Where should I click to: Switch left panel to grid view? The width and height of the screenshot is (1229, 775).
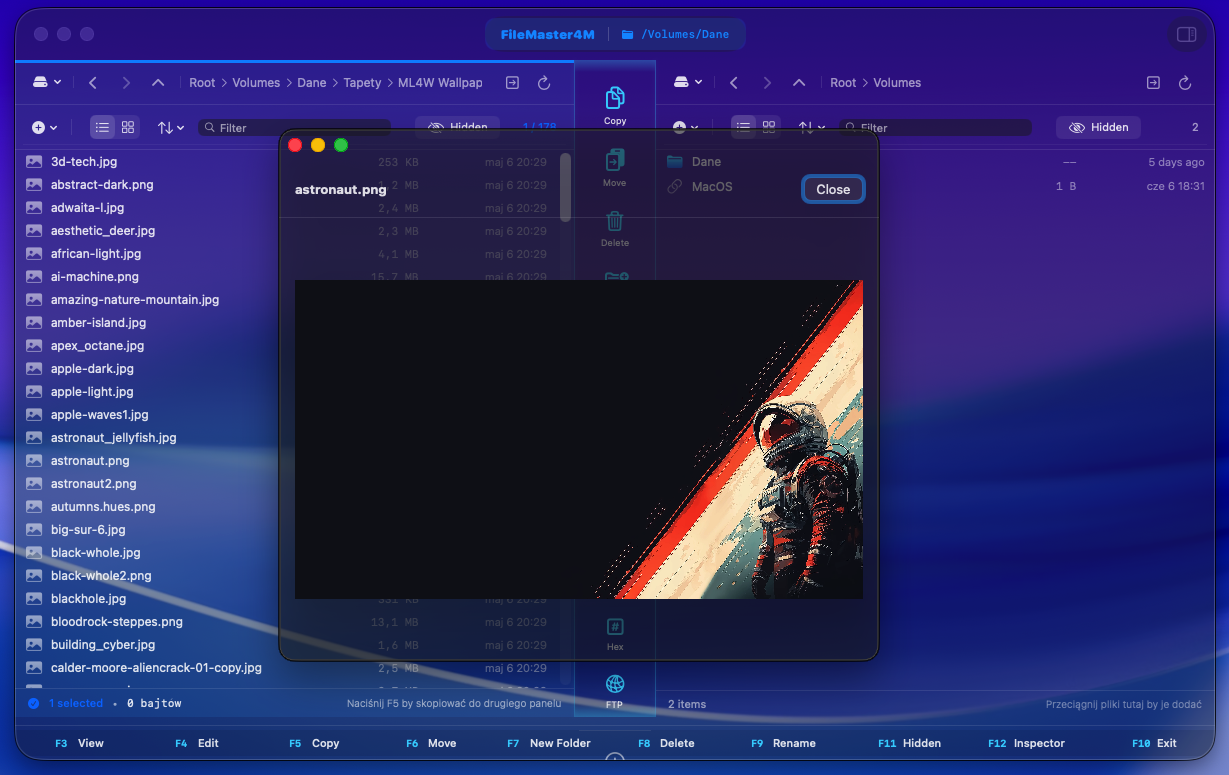click(x=128, y=127)
